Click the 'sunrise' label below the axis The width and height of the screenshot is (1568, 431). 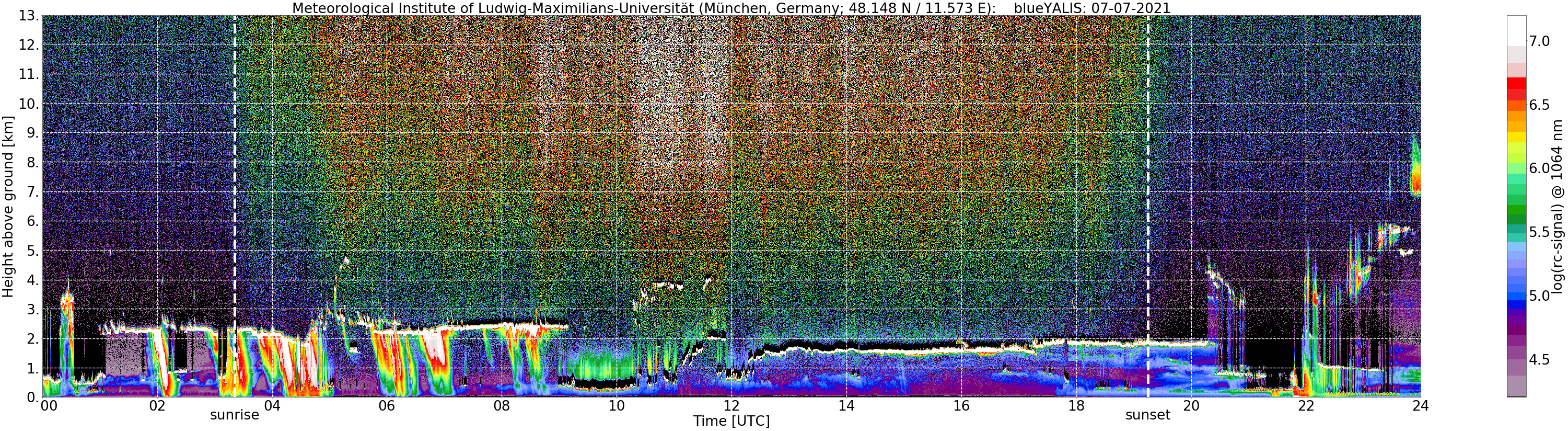coord(235,415)
